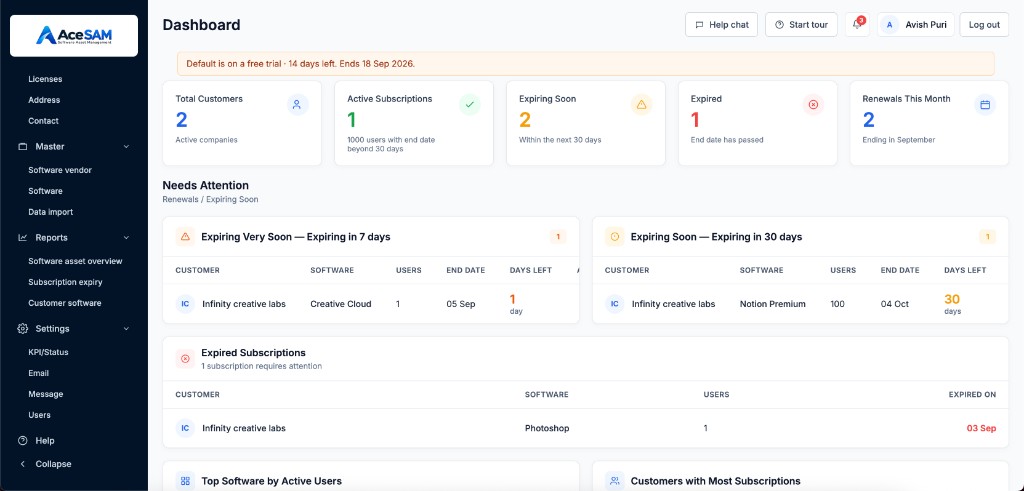The height and width of the screenshot is (491, 1024).
Task: Open the notifications bell icon
Action: (857, 25)
